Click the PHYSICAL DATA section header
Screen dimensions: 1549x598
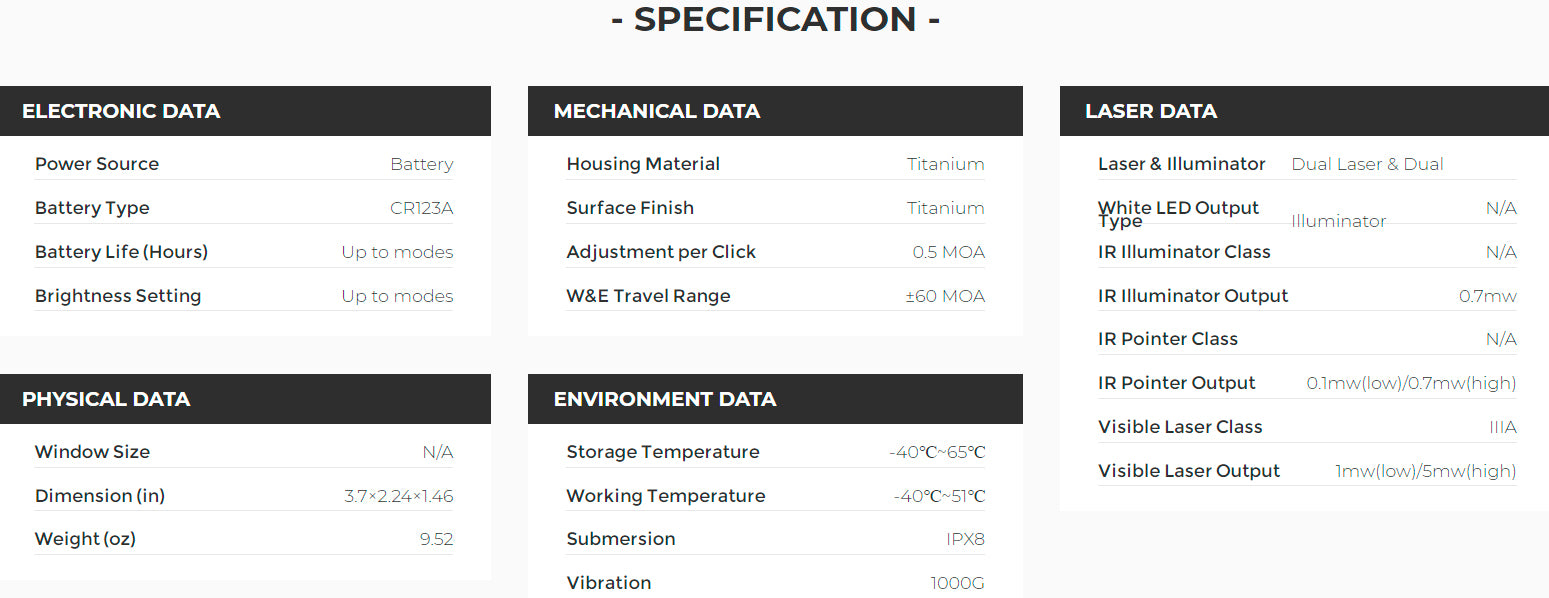tap(106, 399)
